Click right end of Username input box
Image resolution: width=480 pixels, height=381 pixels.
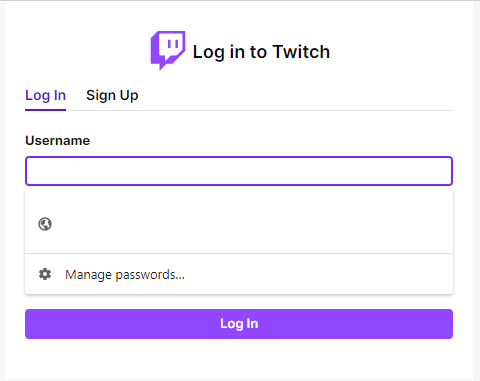(x=440, y=171)
